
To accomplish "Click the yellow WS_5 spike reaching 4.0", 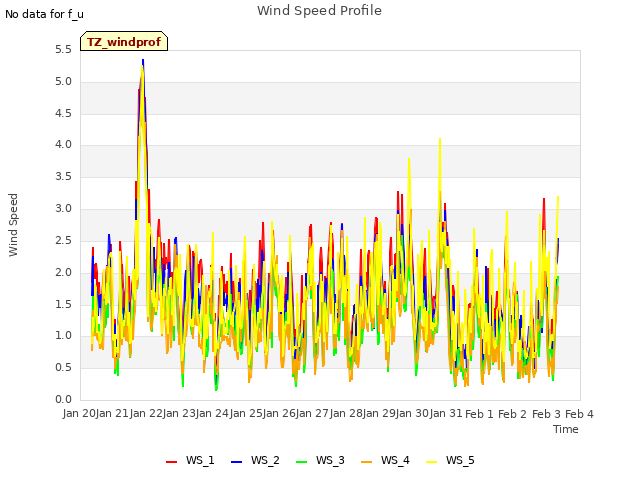I will [x=440, y=140].
